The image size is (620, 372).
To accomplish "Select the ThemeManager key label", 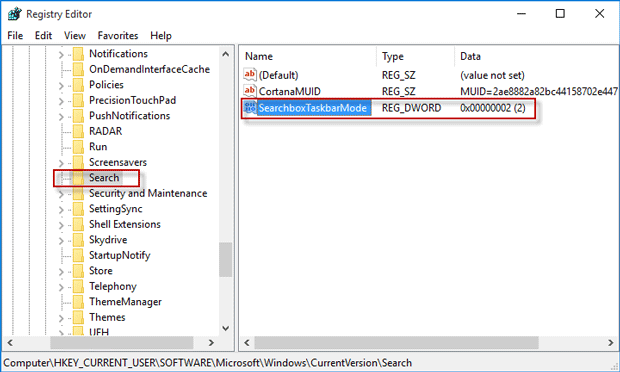I will [x=125, y=302].
